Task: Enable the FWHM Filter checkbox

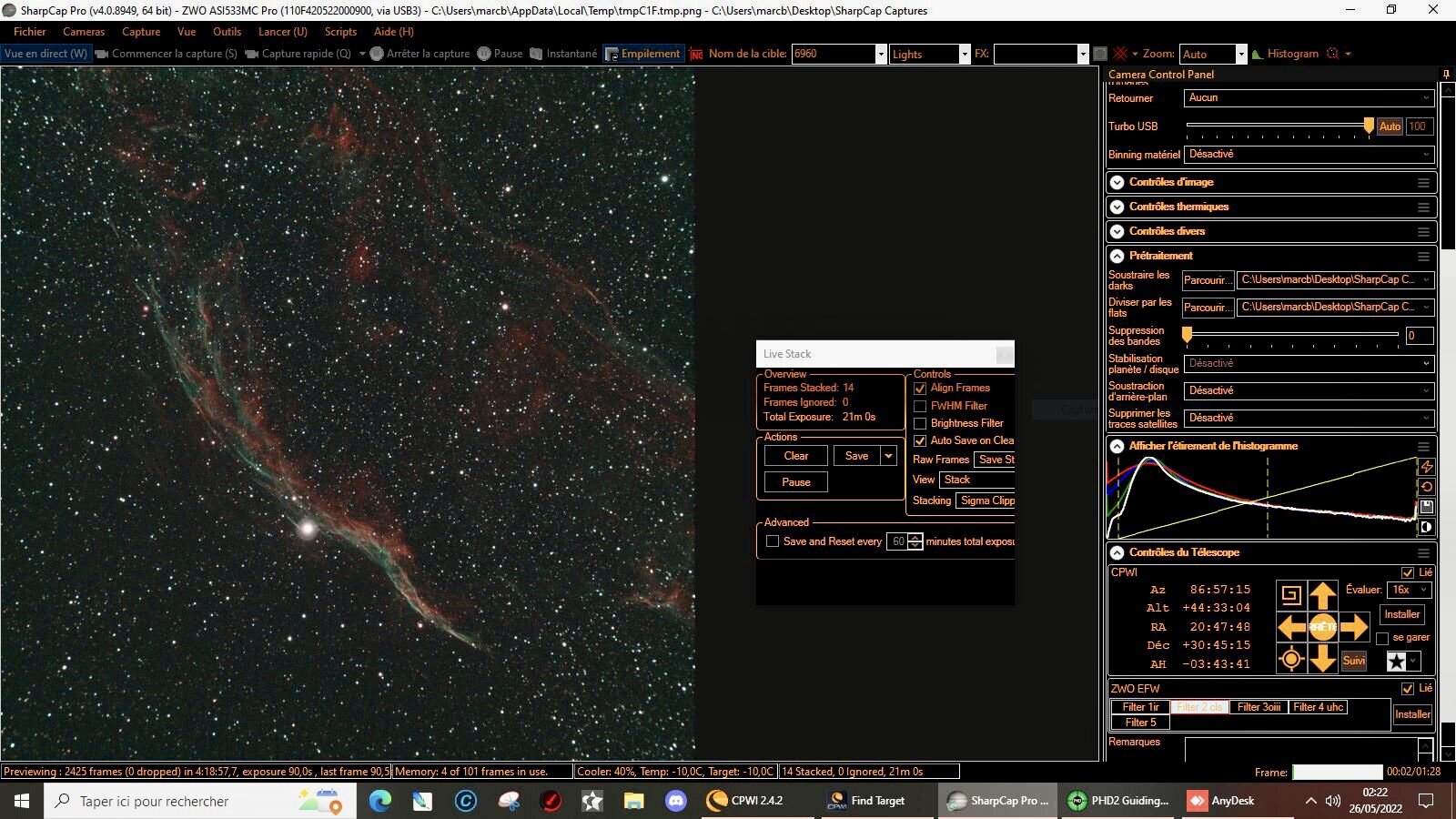Action: point(920,406)
